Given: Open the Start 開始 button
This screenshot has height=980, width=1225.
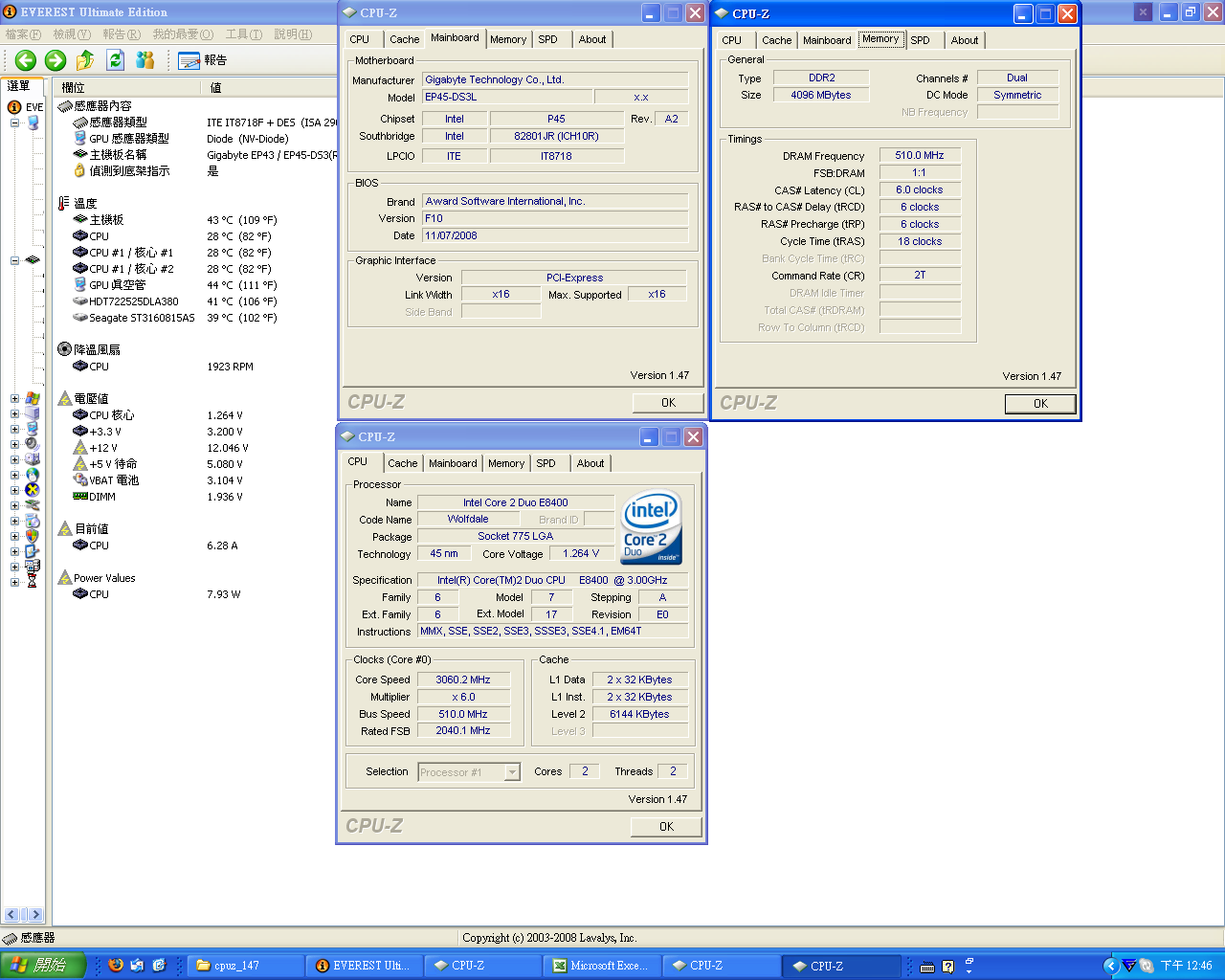Looking at the screenshot, I should click(43, 966).
